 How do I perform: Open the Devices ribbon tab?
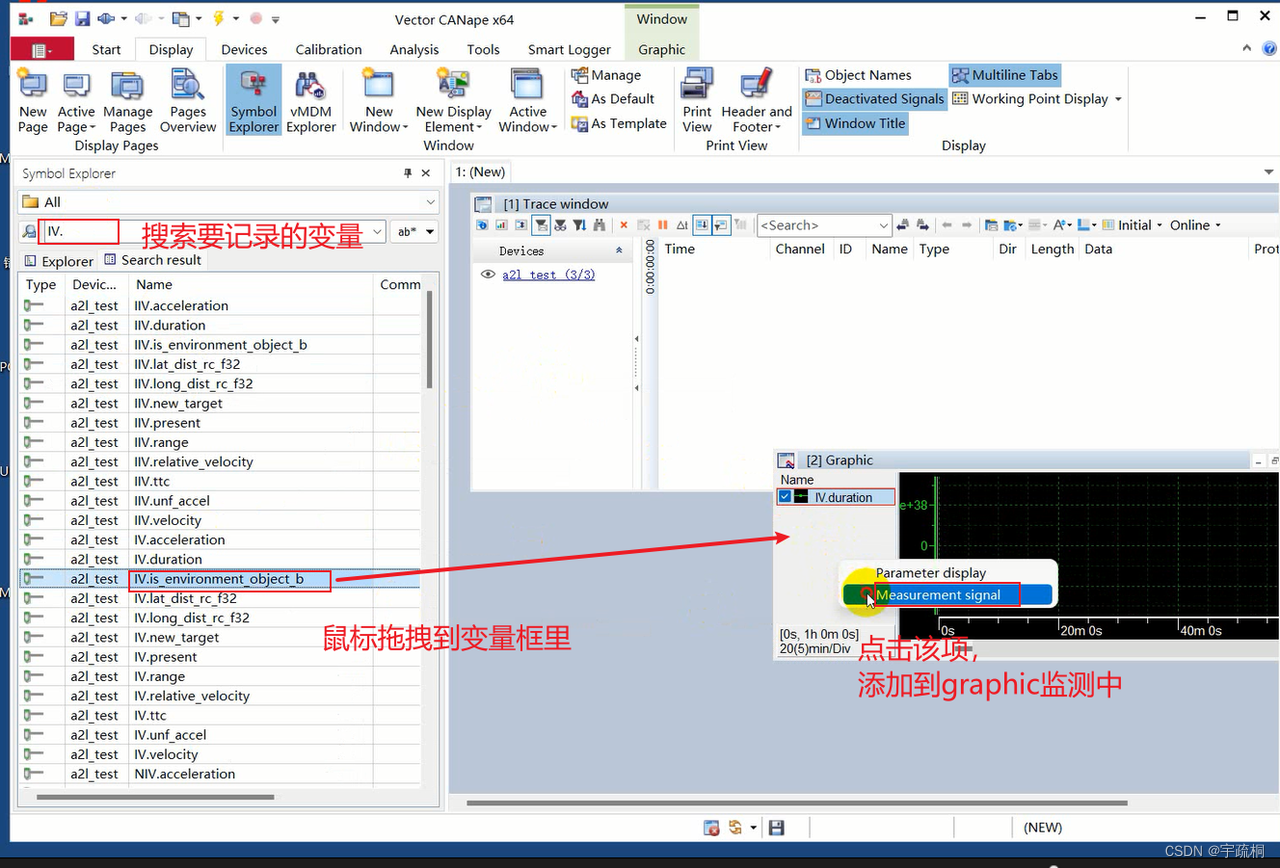point(244,49)
